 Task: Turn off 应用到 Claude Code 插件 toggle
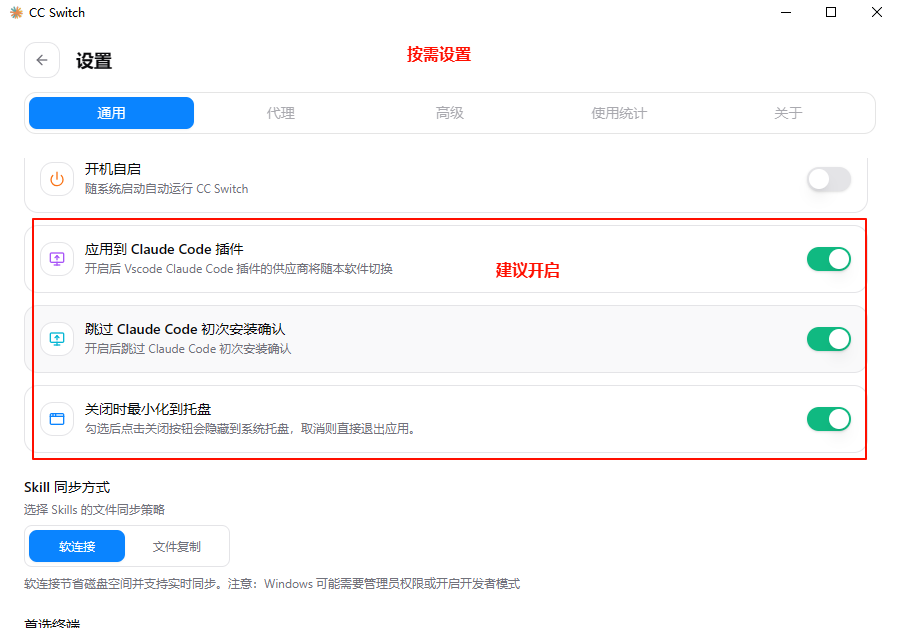pyautogui.click(x=828, y=259)
